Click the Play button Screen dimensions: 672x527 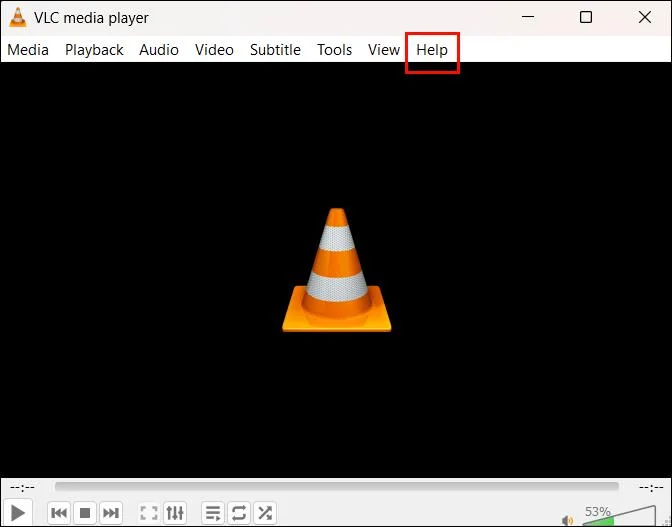pyautogui.click(x=18, y=512)
